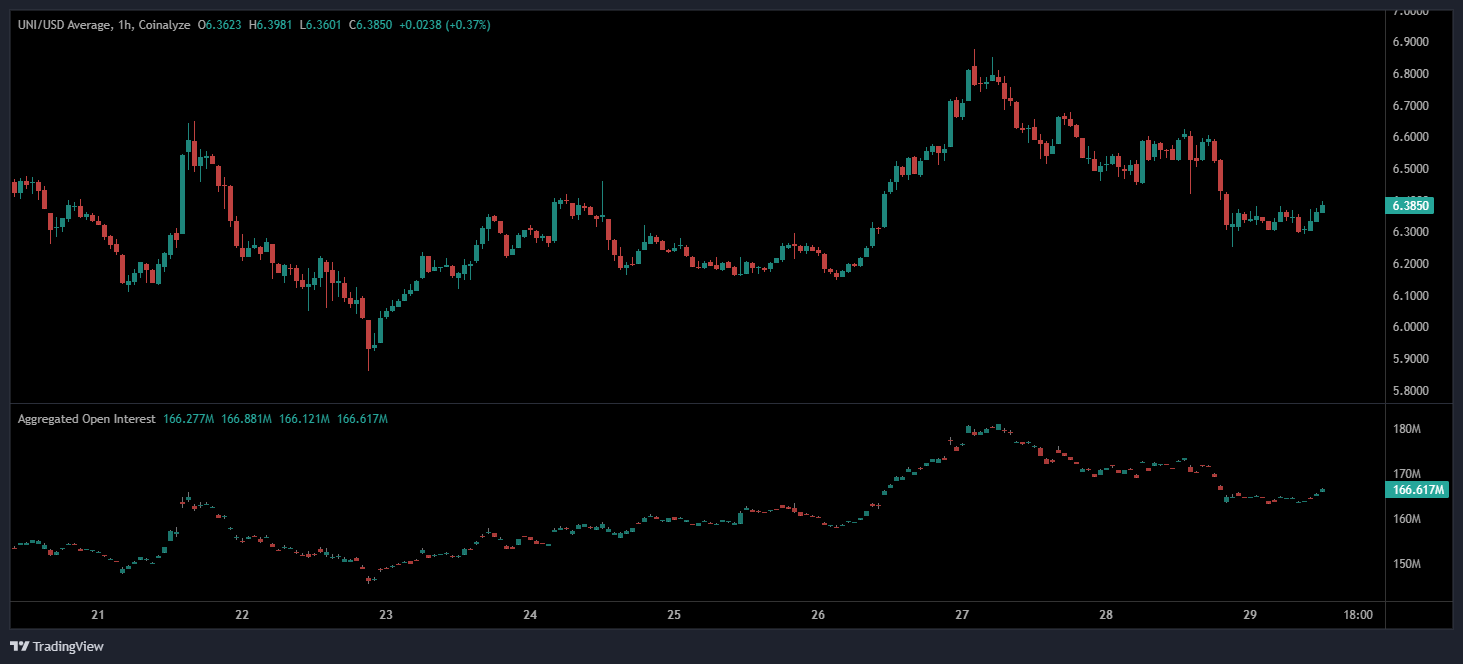
Task: Click the 29 date label on time axis
Action: 1250,615
